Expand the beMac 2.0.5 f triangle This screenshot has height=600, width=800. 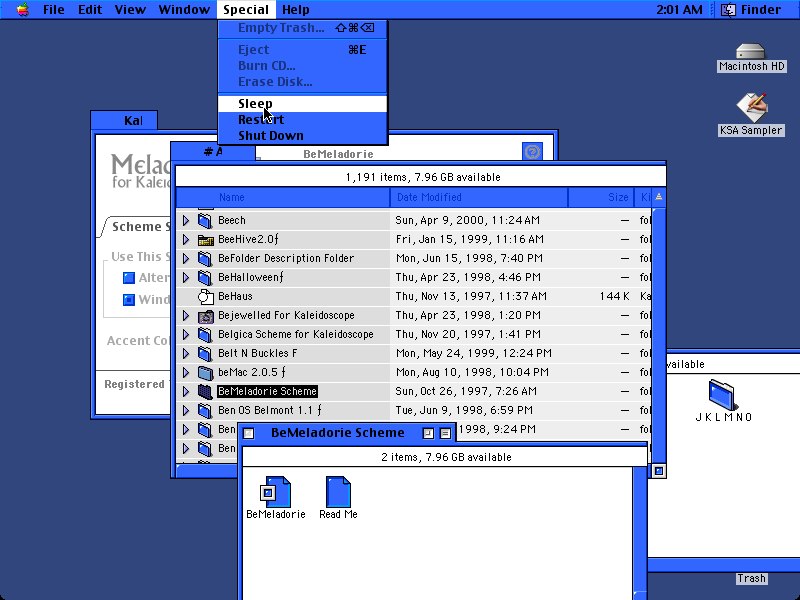(x=186, y=372)
